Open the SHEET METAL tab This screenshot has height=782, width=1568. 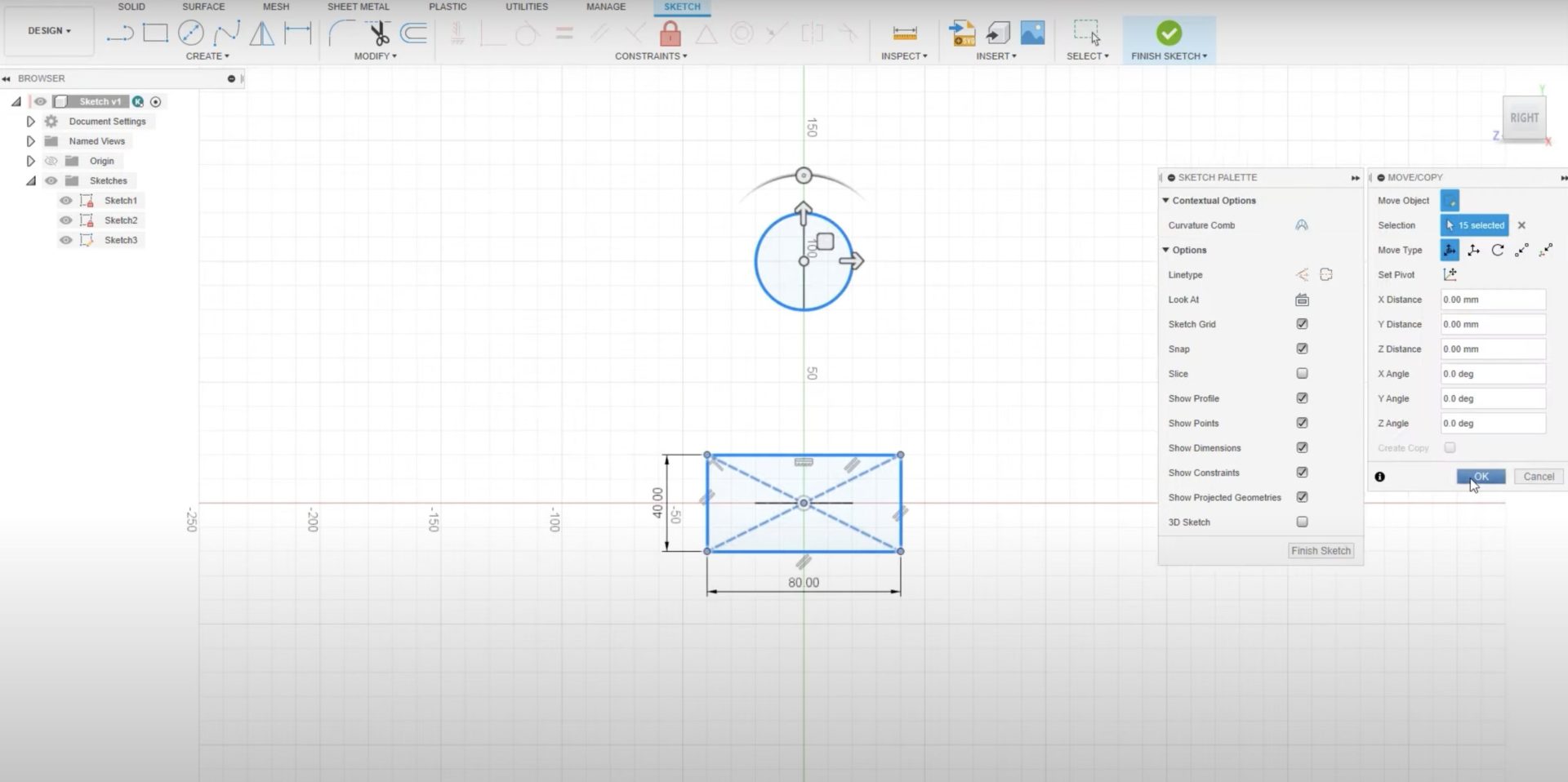tap(358, 7)
